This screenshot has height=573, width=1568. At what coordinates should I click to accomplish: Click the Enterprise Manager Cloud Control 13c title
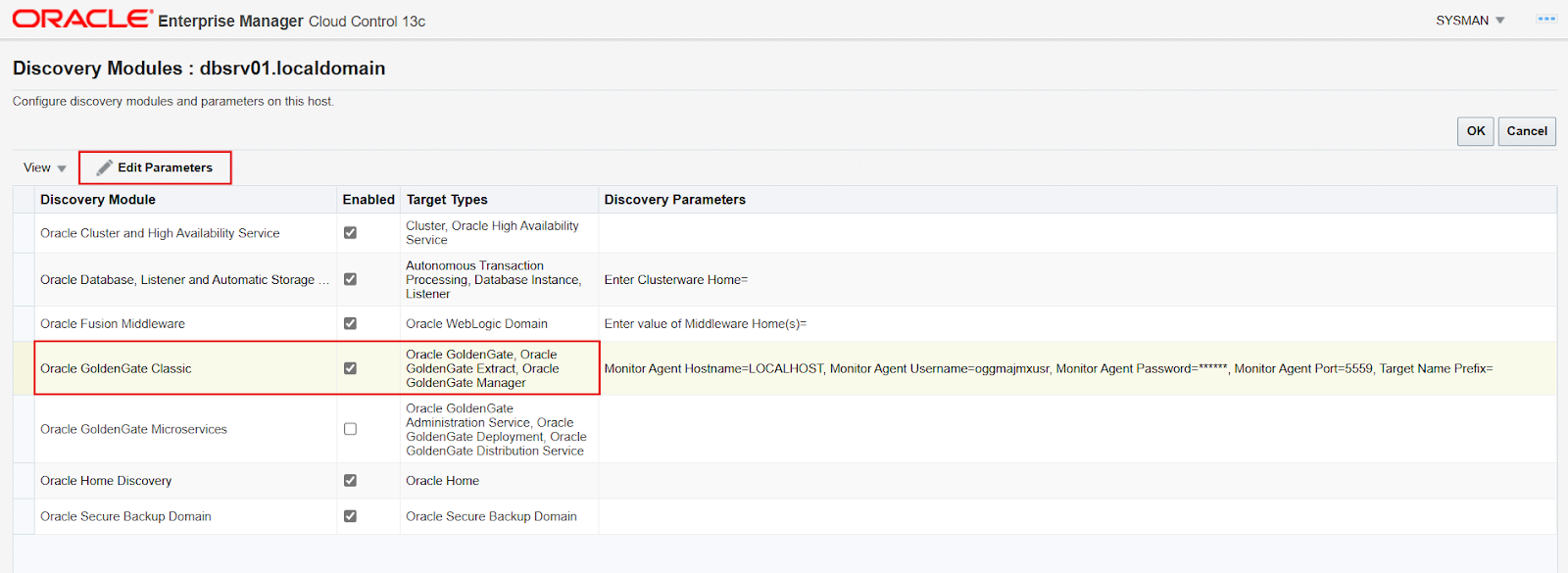(x=291, y=21)
